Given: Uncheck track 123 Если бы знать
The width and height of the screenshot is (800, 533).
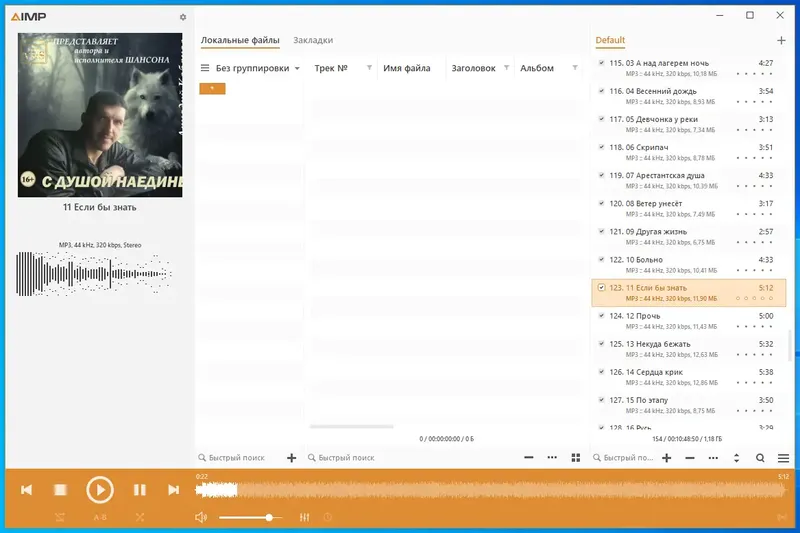Looking at the screenshot, I should (602, 288).
